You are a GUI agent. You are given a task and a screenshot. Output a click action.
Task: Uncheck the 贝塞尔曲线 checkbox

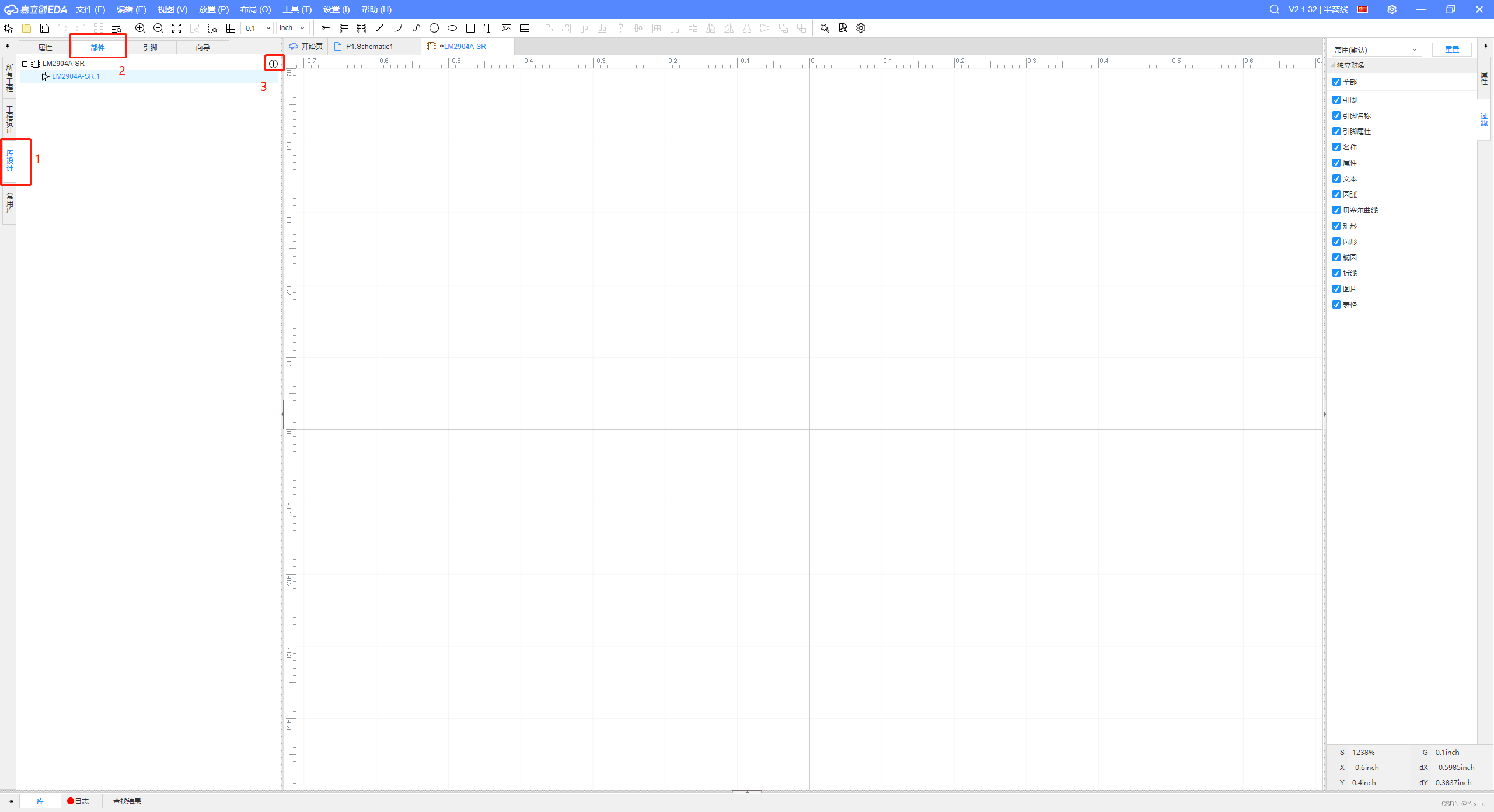click(1336, 210)
